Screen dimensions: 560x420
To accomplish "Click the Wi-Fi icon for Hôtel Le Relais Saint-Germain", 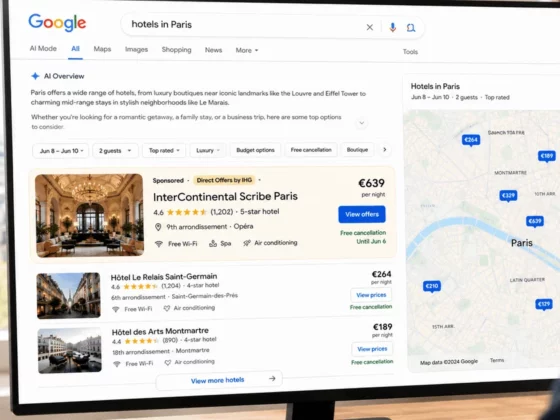I will coord(115,309).
